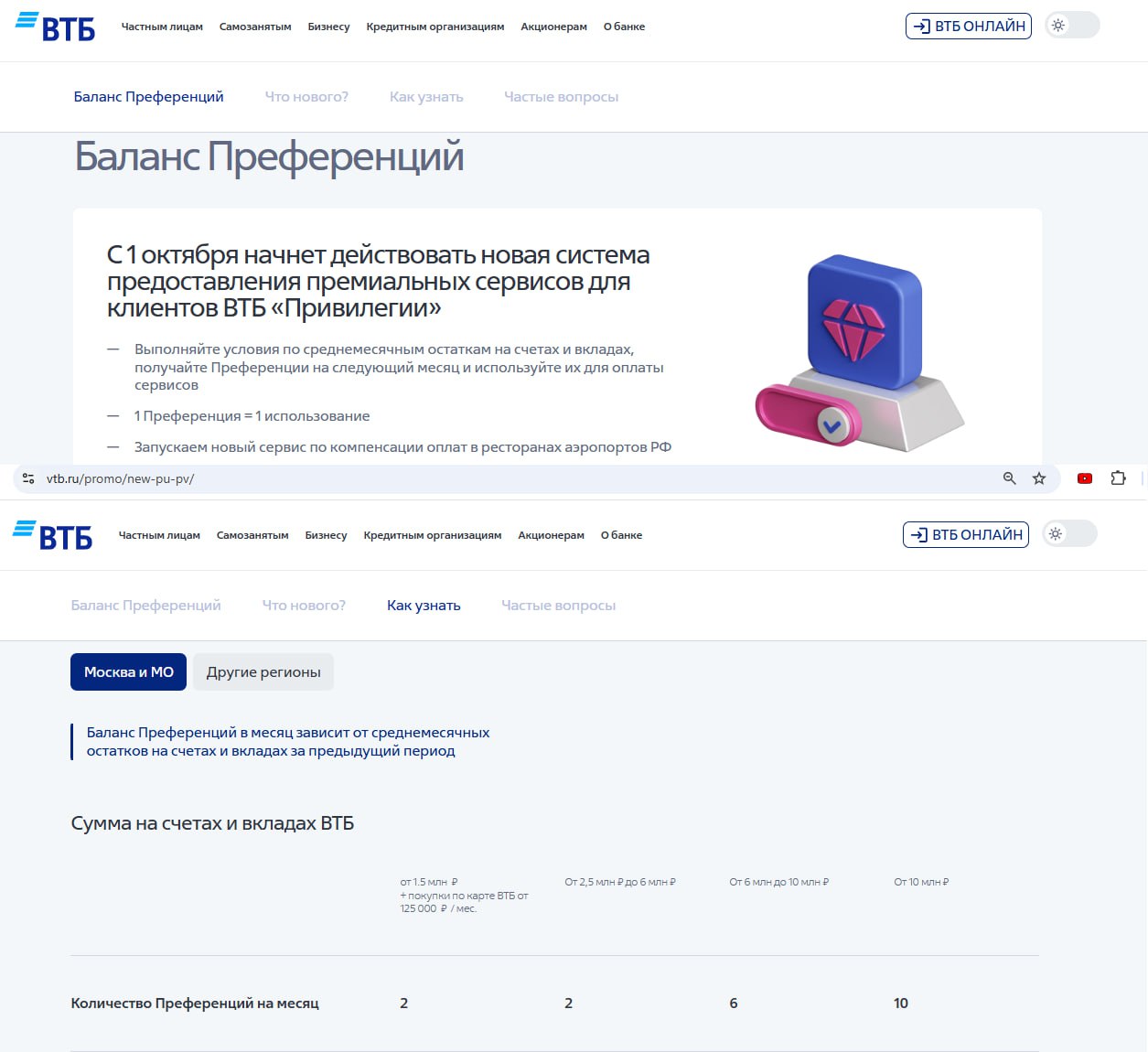1148x1052 pixels.
Task: Open 'О банке' menu in topmost header
Action: (x=624, y=27)
